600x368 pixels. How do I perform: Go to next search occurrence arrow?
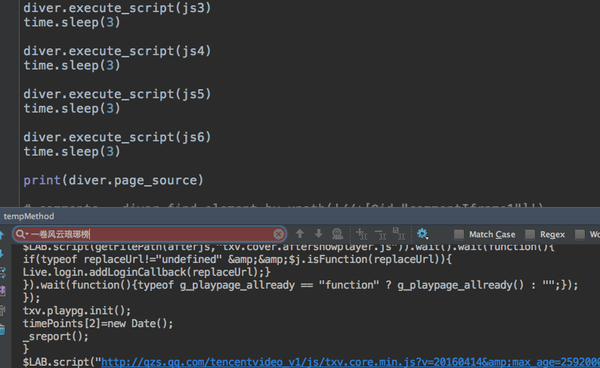click(318, 234)
